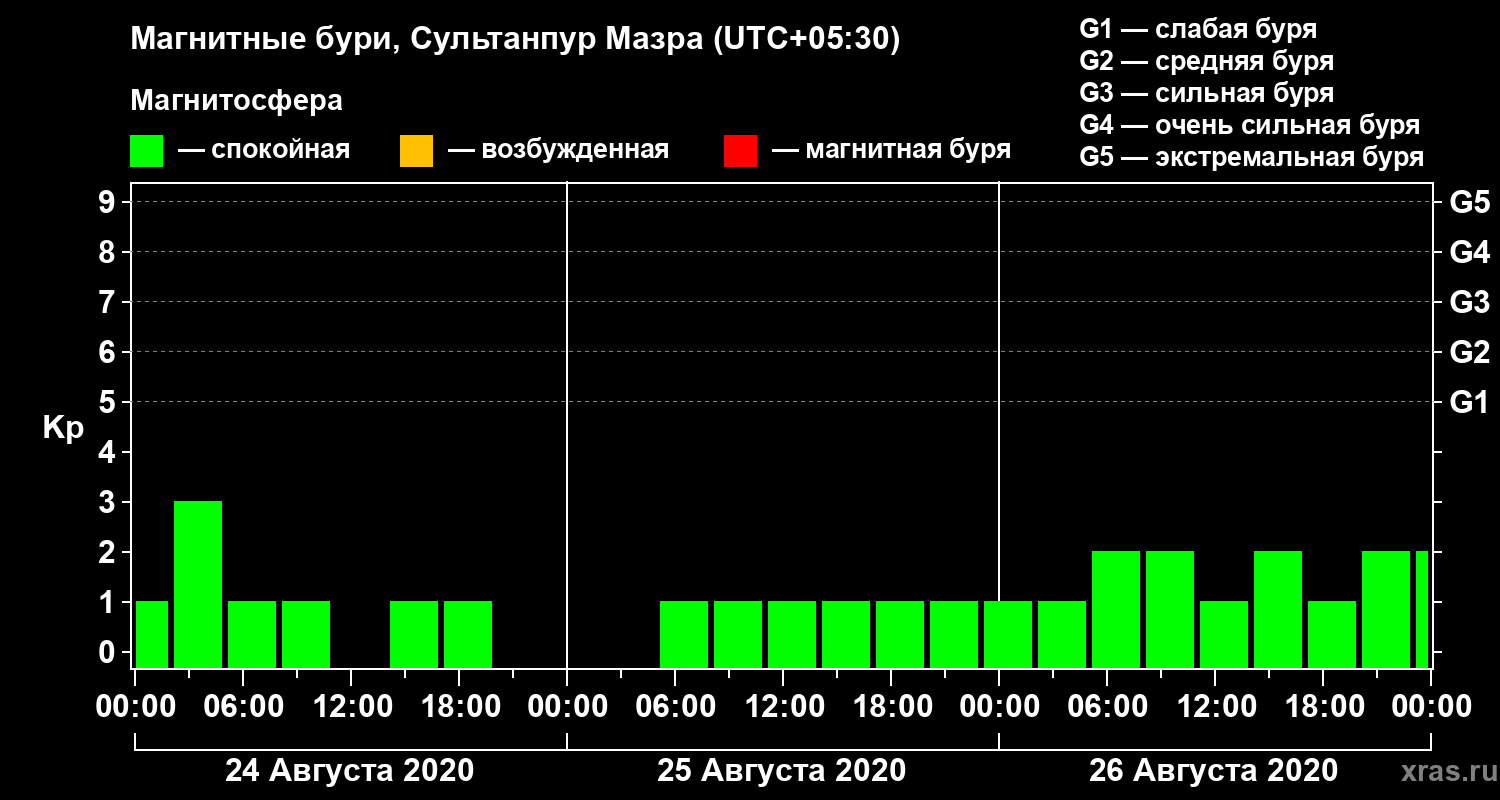Viewport: 1500px width, 800px height.
Task: Click the first bar at 00:00 on 24 August
Action: coord(152,634)
